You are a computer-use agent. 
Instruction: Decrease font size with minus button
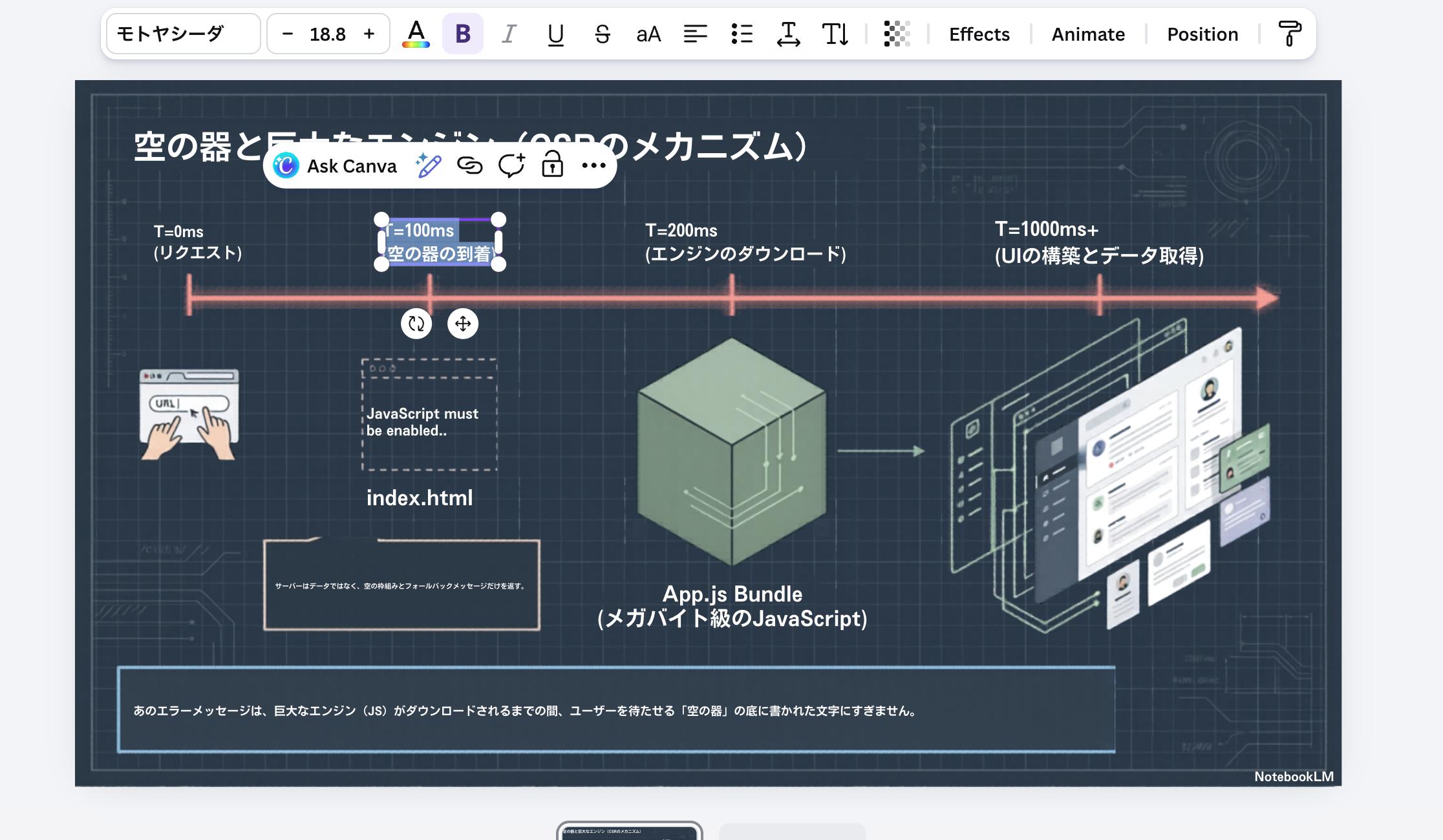288,34
